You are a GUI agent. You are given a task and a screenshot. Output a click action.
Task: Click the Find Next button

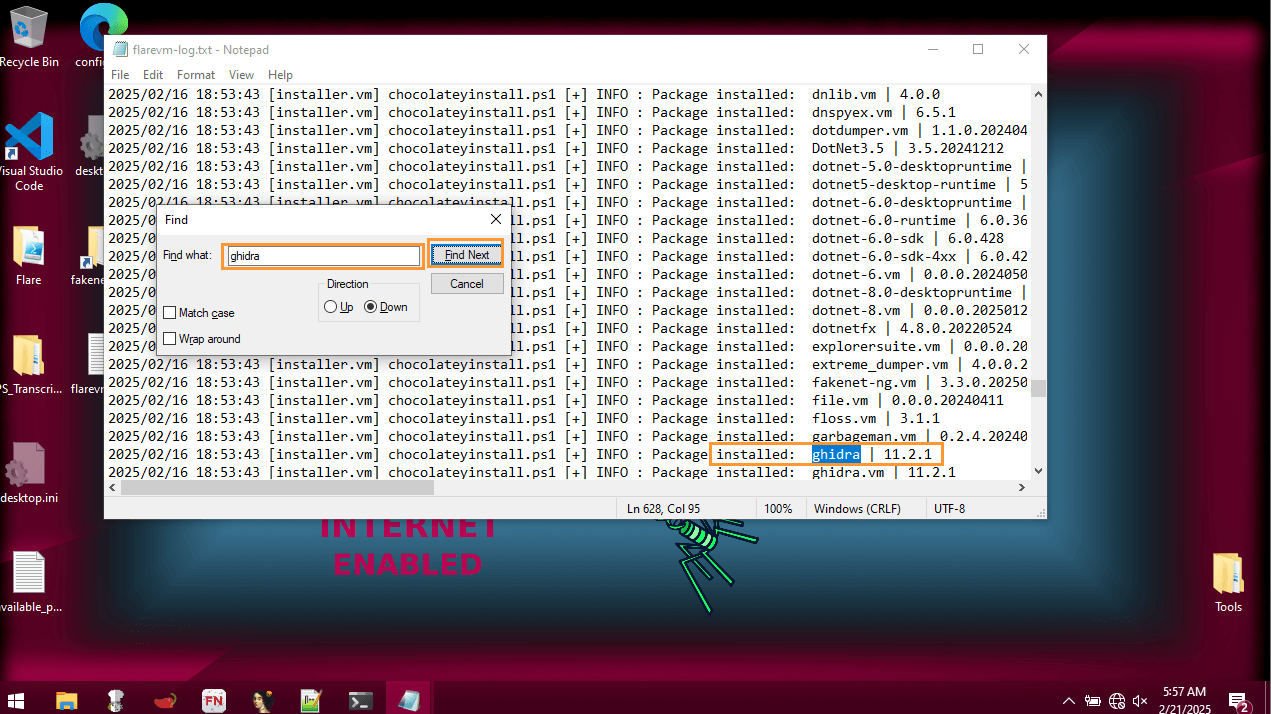point(467,255)
